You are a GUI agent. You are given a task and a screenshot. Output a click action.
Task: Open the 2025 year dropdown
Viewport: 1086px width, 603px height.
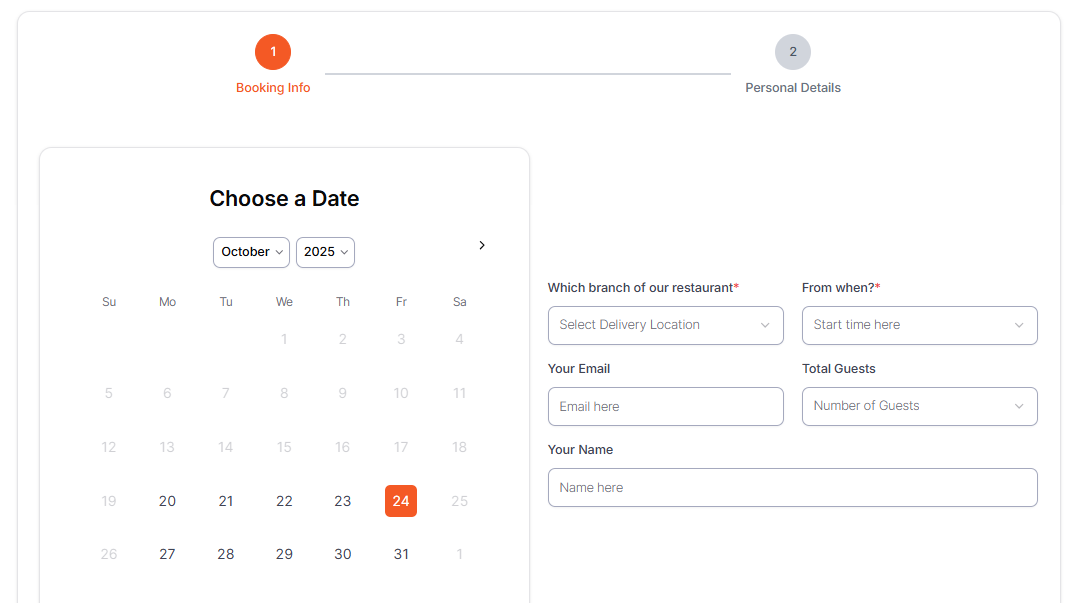[325, 252]
